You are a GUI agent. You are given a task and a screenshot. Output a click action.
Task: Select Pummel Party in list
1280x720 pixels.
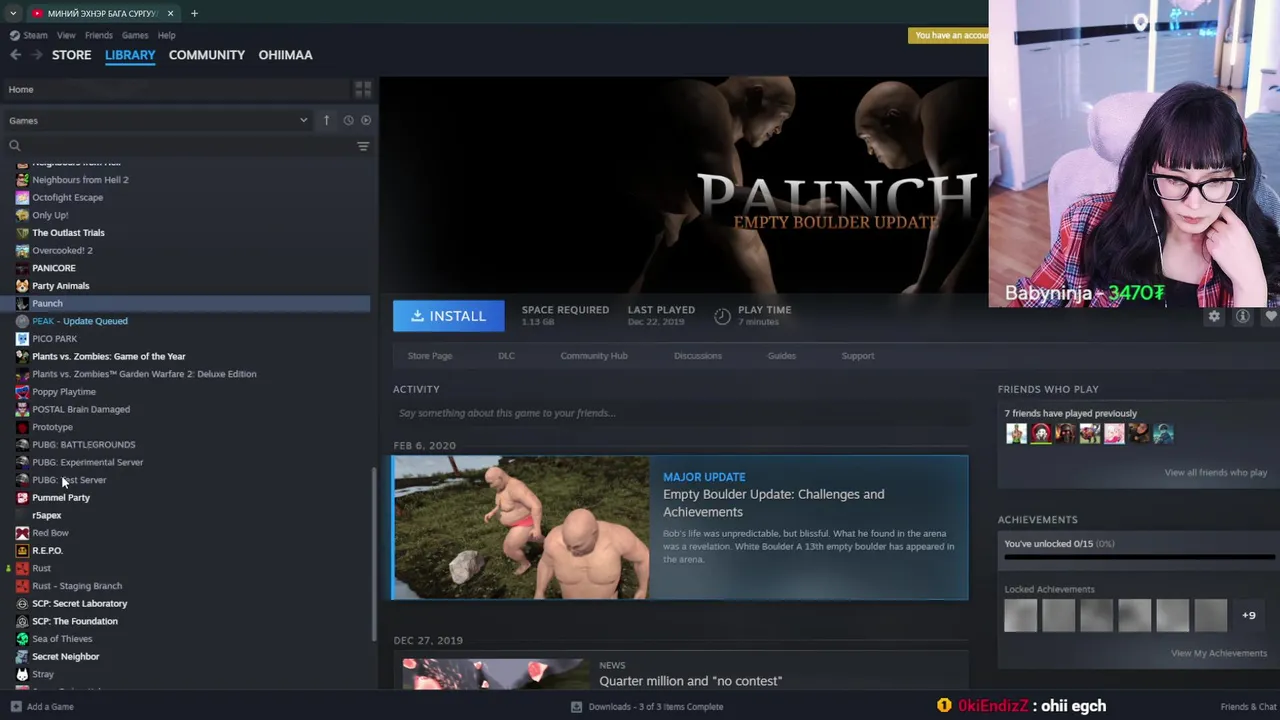pyautogui.click(x=61, y=497)
